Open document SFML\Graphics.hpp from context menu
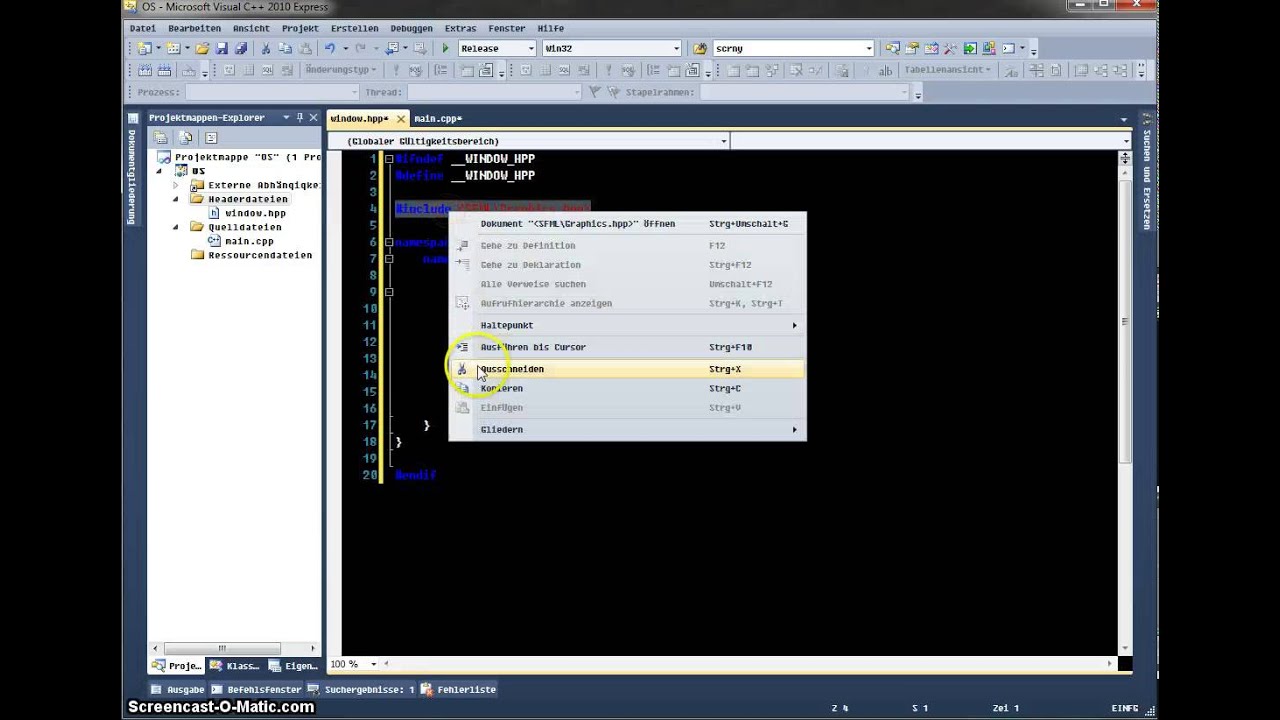The height and width of the screenshot is (720, 1280). (x=627, y=224)
